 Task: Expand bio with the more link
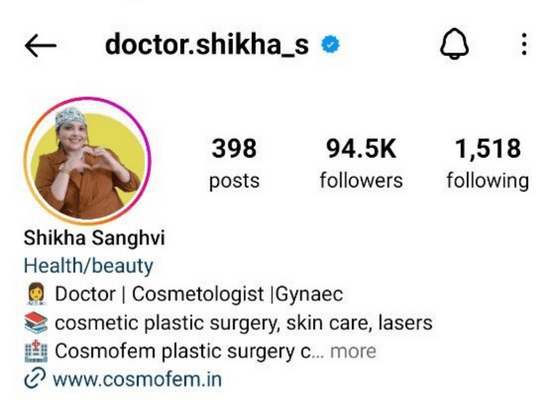pos(353,351)
